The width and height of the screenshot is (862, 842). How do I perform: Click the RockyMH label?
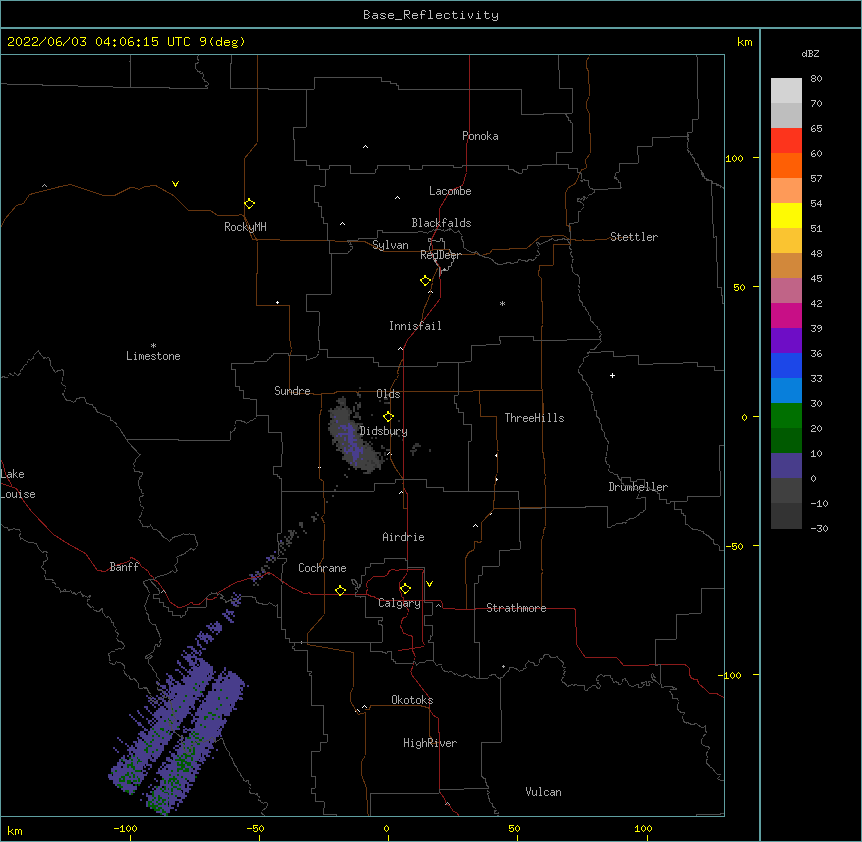point(245,227)
